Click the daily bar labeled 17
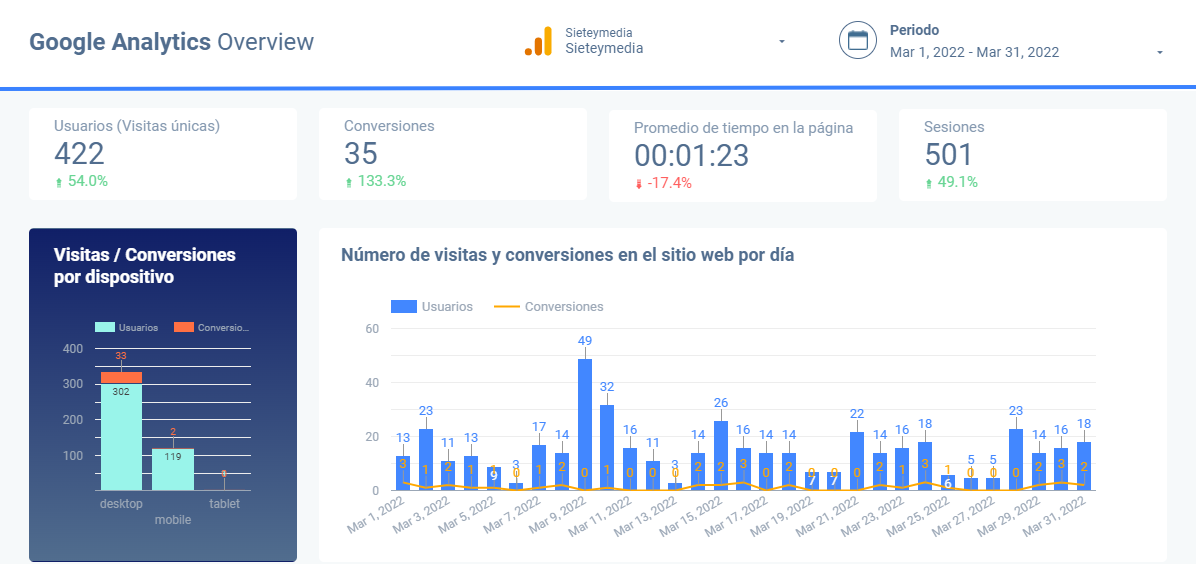The width and height of the screenshot is (1196, 564). point(539,467)
